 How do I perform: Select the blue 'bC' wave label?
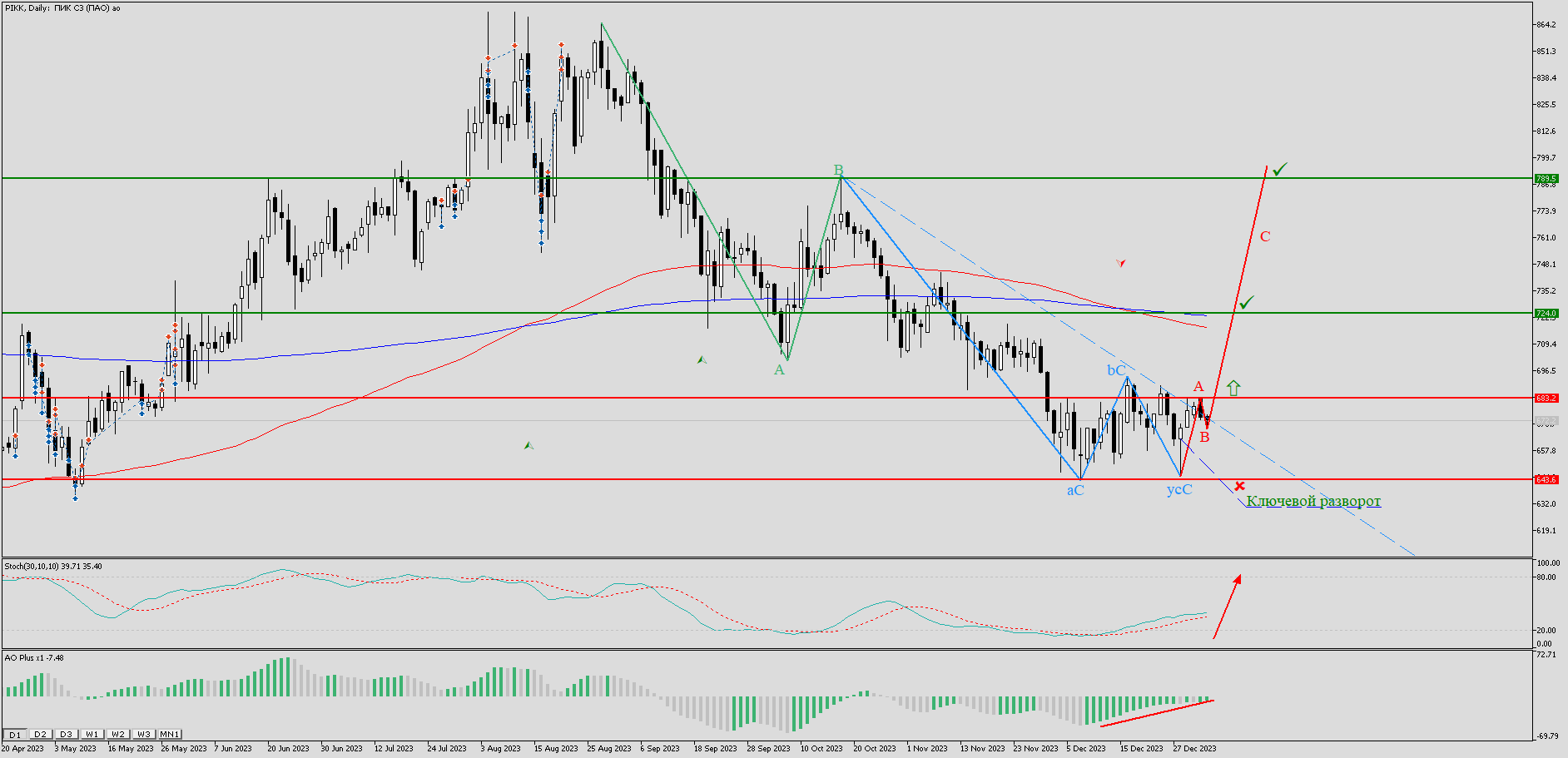point(1116,370)
